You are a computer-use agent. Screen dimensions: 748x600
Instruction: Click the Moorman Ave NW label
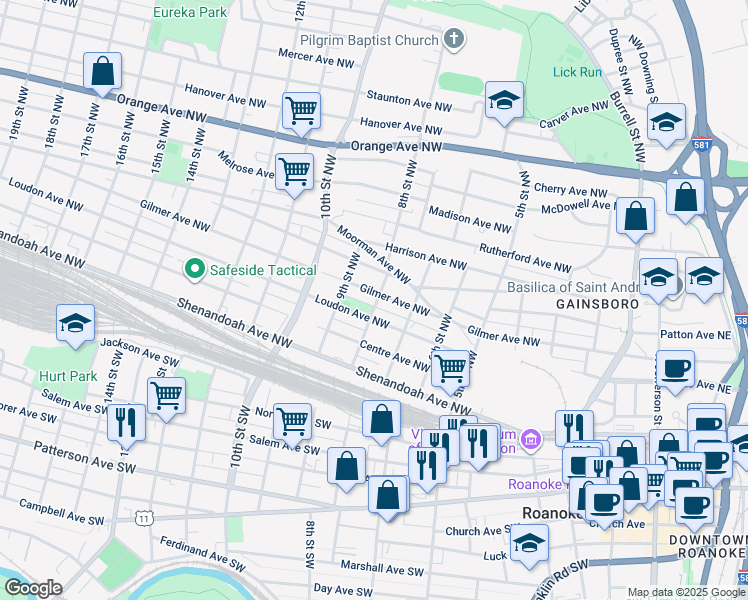point(374,254)
